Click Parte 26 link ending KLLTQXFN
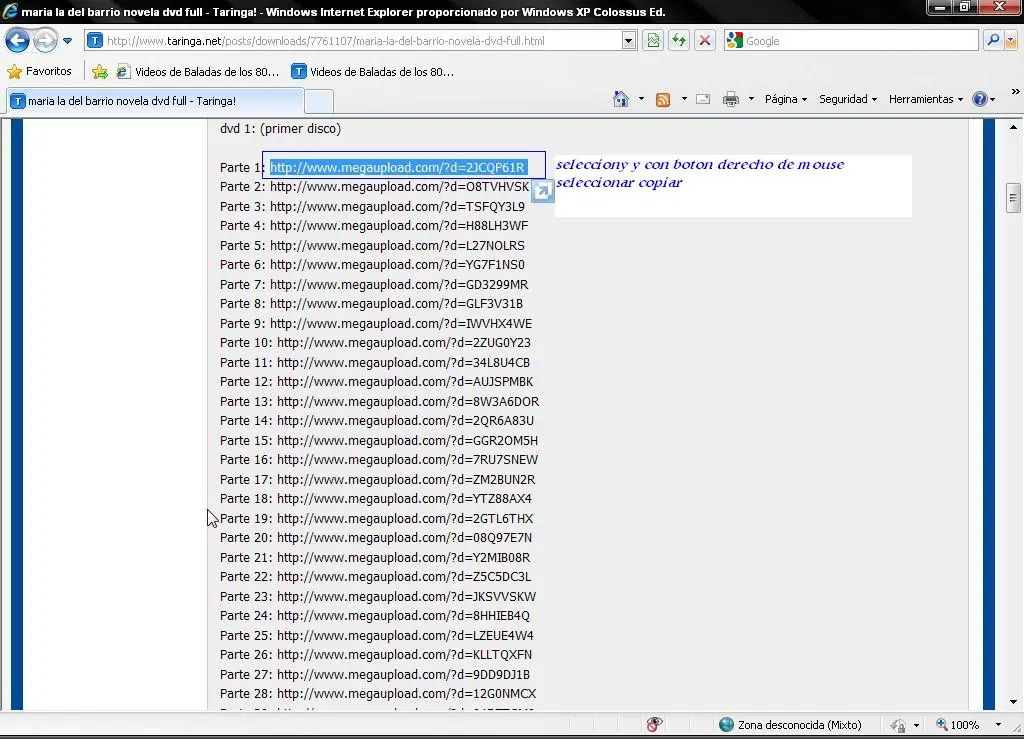 point(404,655)
